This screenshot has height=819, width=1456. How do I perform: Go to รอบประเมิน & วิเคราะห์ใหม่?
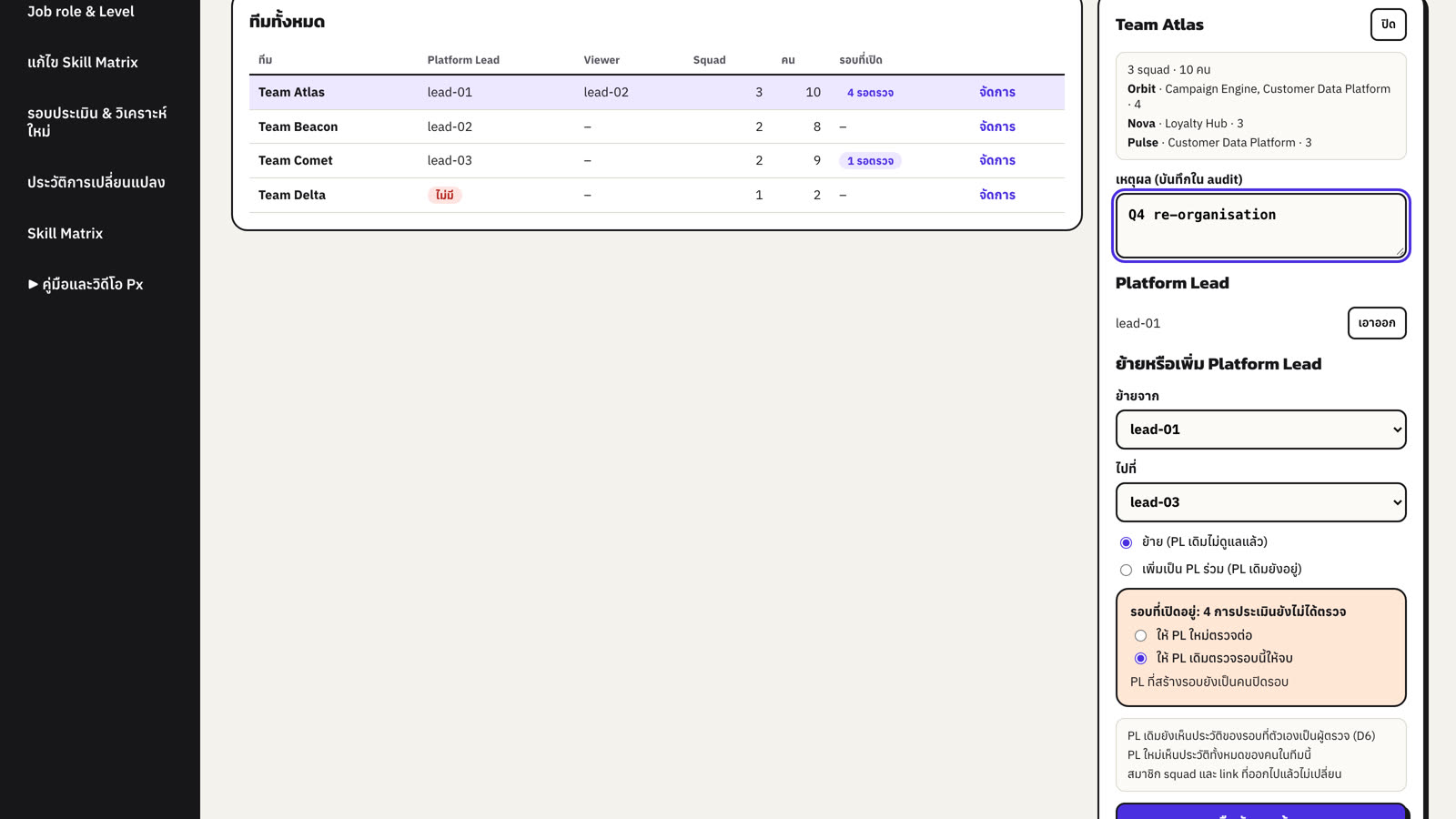pos(97,122)
